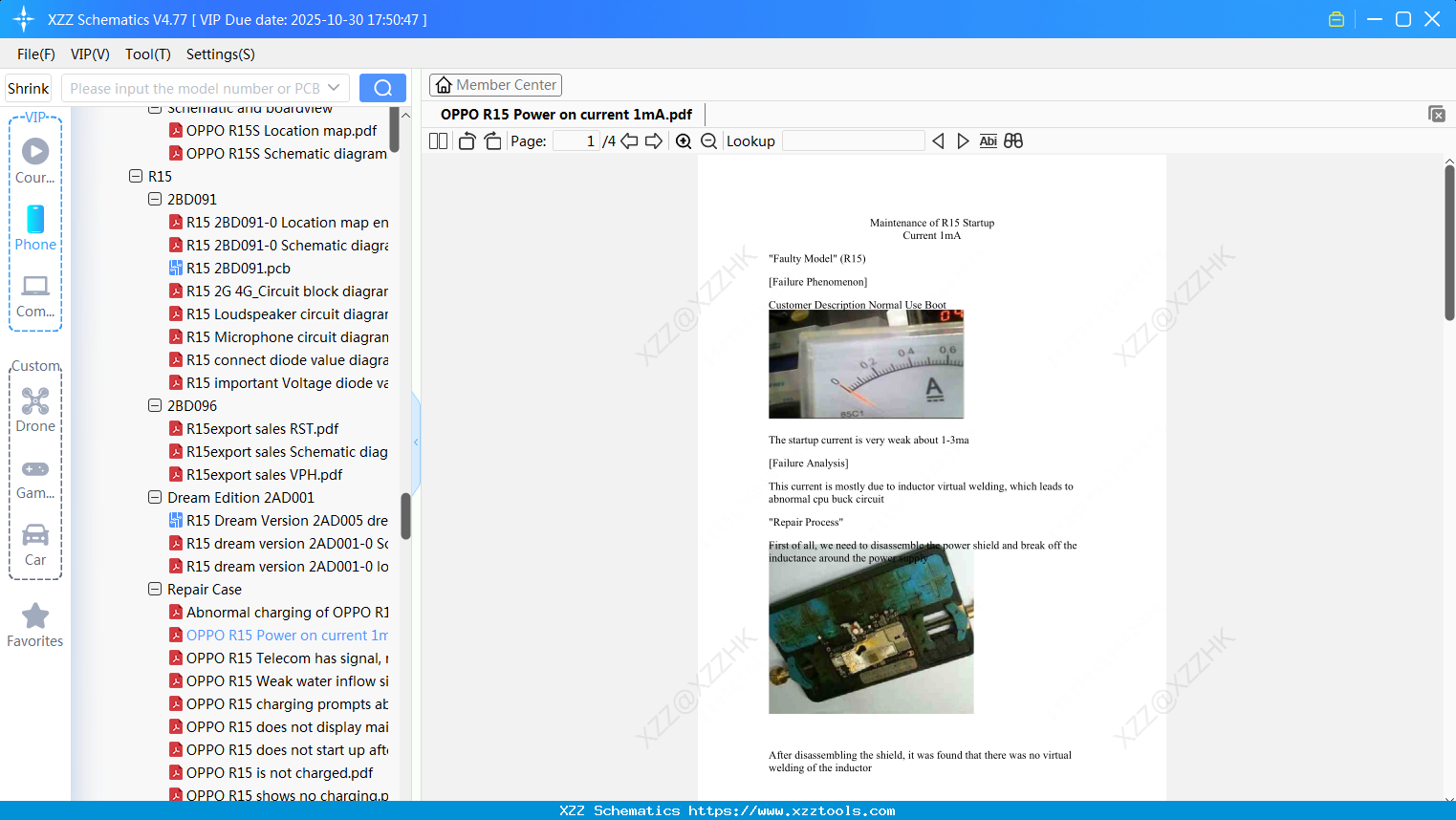The height and width of the screenshot is (820, 1456).
Task: Open the VIP(V) menu
Action: pyautogui.click(x=90, y=54)
